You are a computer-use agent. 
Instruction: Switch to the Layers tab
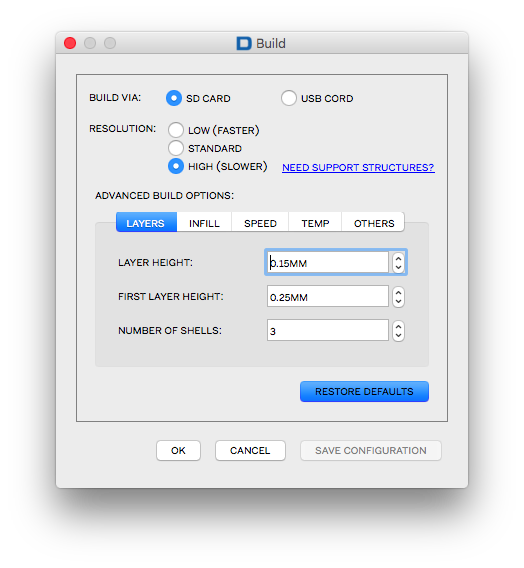click(x=146, y=222)
